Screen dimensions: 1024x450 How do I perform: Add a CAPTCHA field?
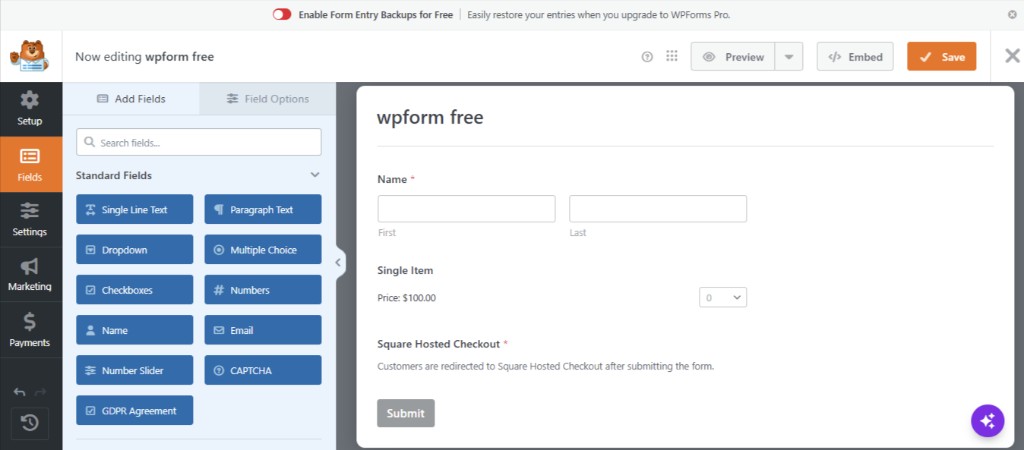tap(263, 370)
